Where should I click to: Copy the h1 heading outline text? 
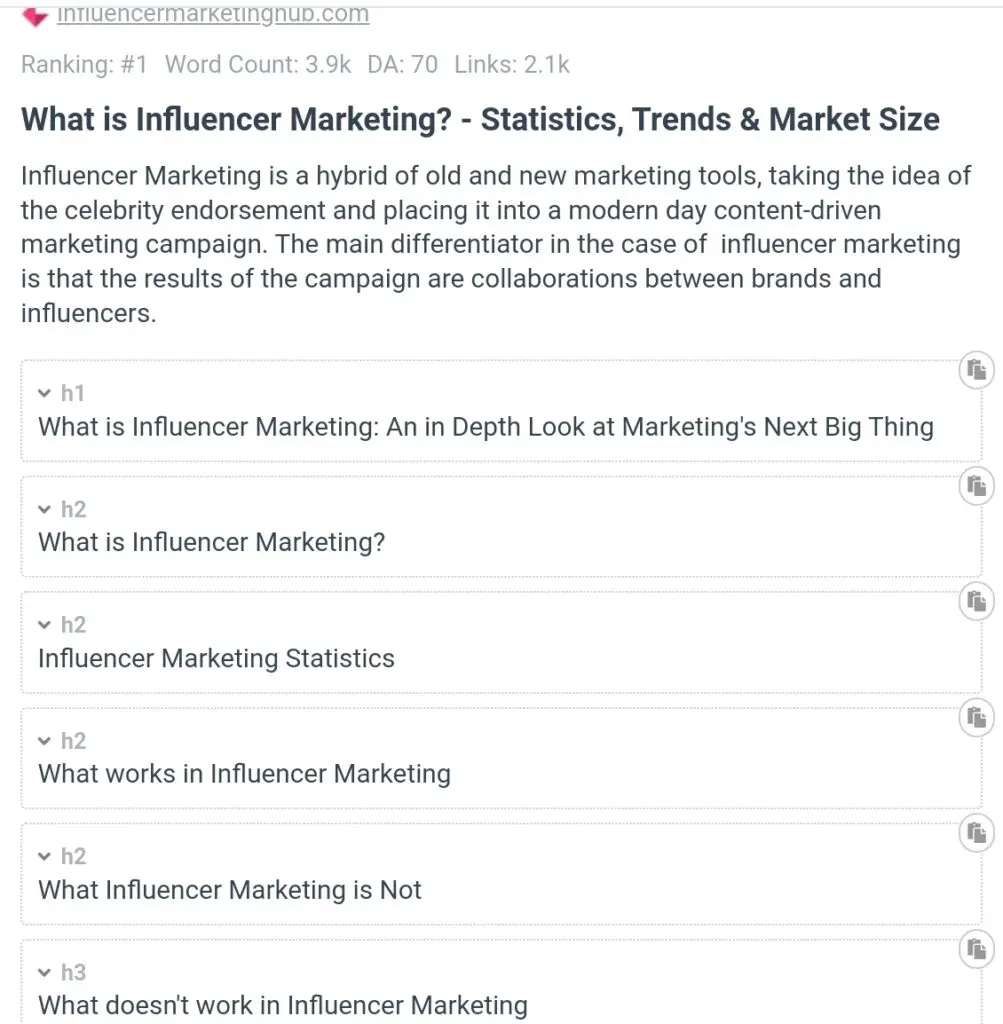(976, 370)
